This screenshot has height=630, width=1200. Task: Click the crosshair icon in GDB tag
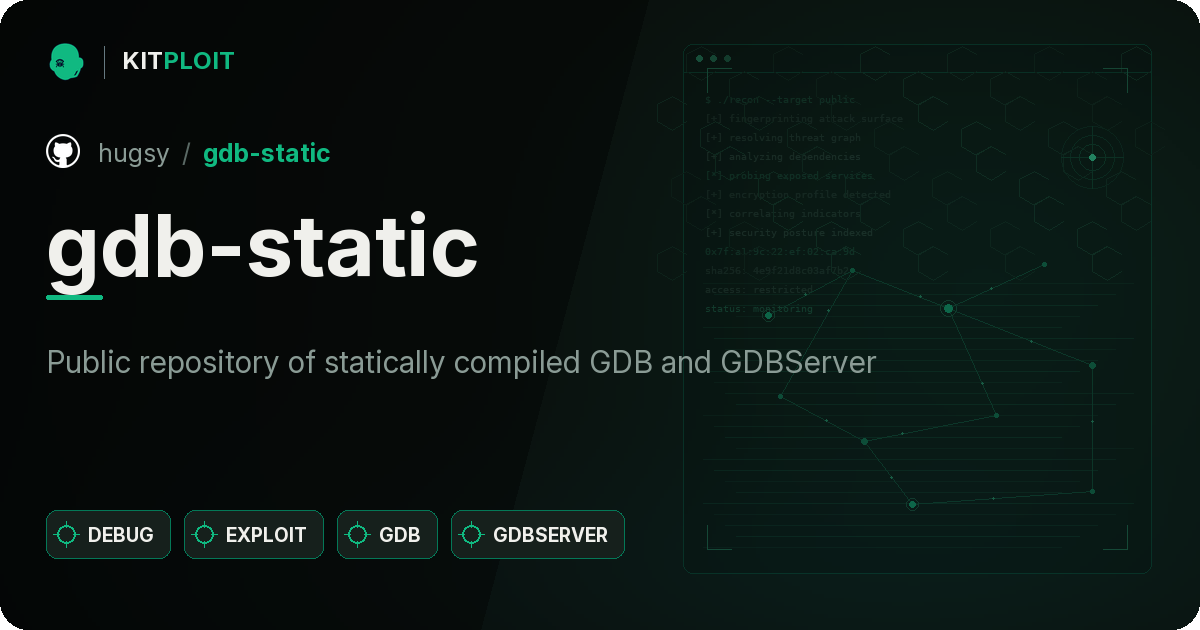[358, 535]
